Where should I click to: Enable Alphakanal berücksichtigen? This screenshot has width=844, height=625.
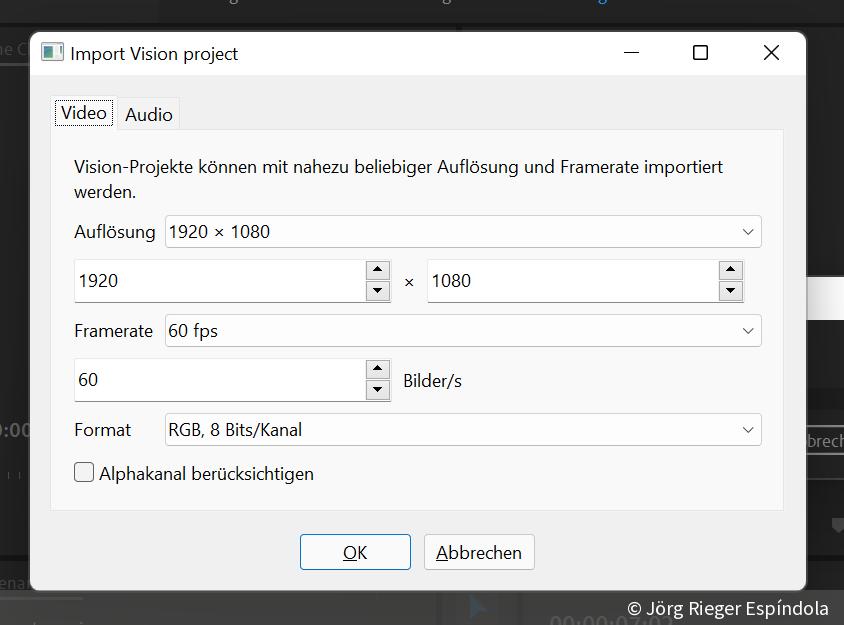point(84,472)
